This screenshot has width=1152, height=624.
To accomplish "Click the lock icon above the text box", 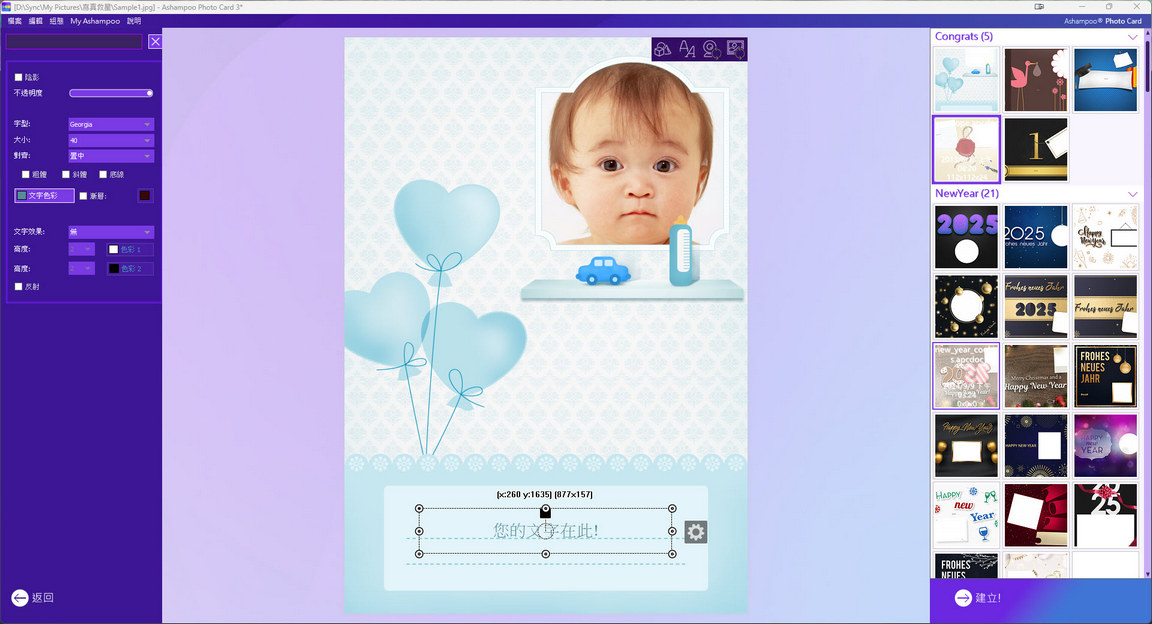I will point(545,511).
